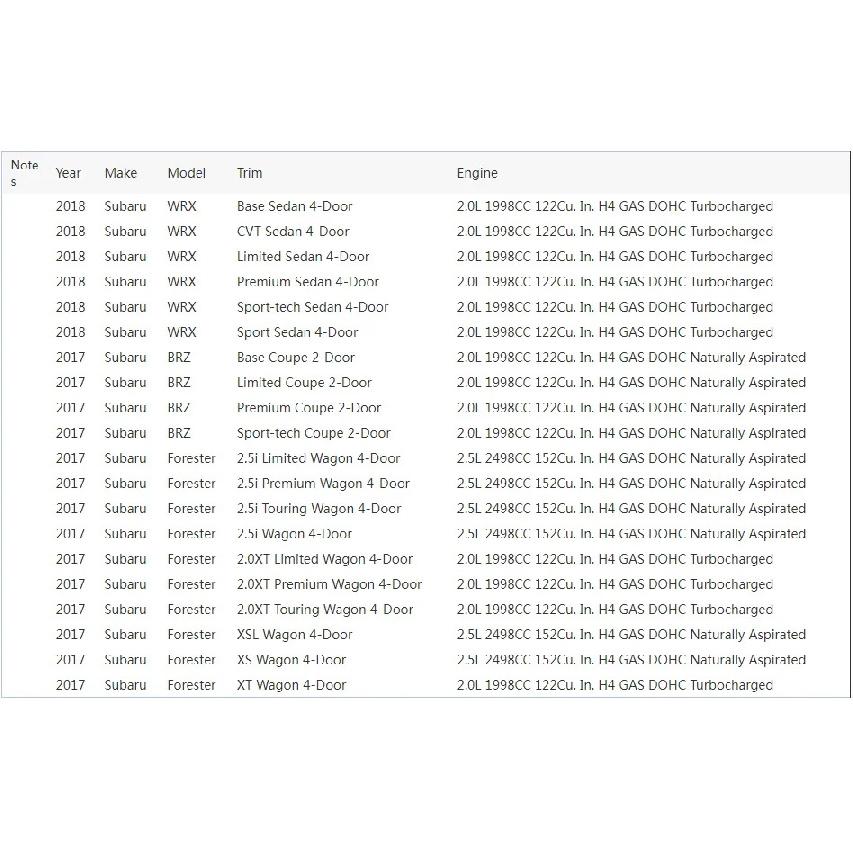Click the Make column header
This screenshot has height=853, width=853.
coord(121,173)
